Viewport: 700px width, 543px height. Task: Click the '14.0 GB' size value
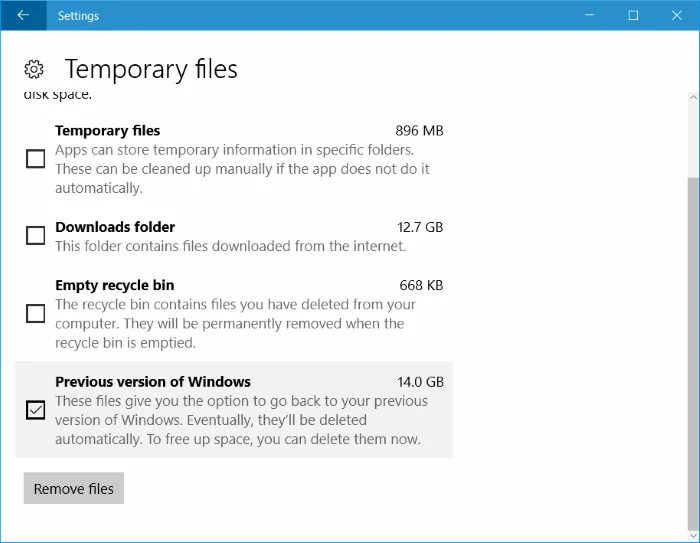click(x=421, y=382)
